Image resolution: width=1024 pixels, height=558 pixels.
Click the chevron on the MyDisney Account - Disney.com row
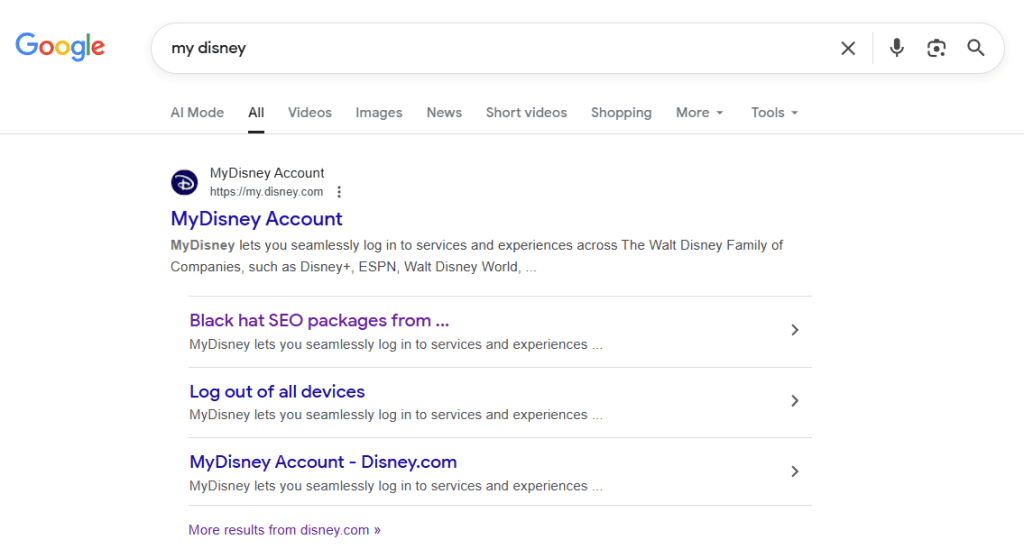click(795, 471)
